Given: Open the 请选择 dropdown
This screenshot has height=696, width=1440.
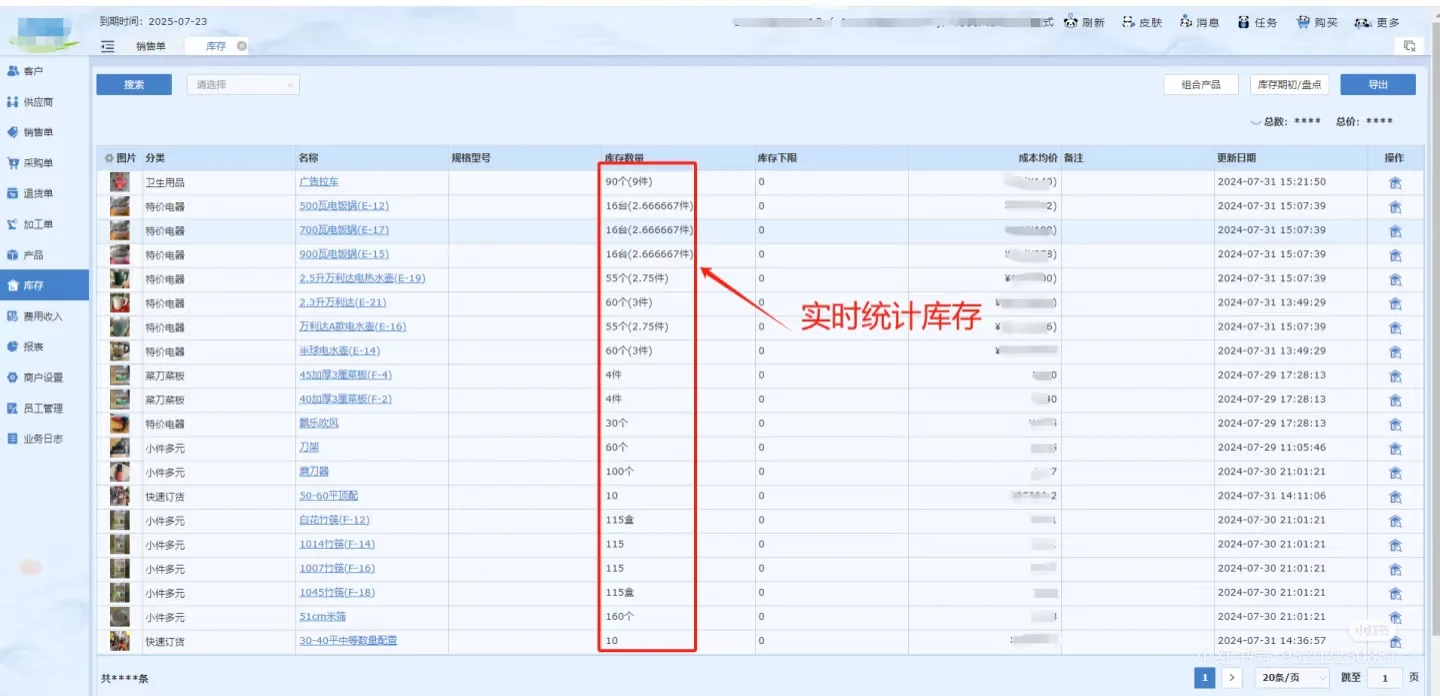Looking at the screenshot, I should coord(243,85).
